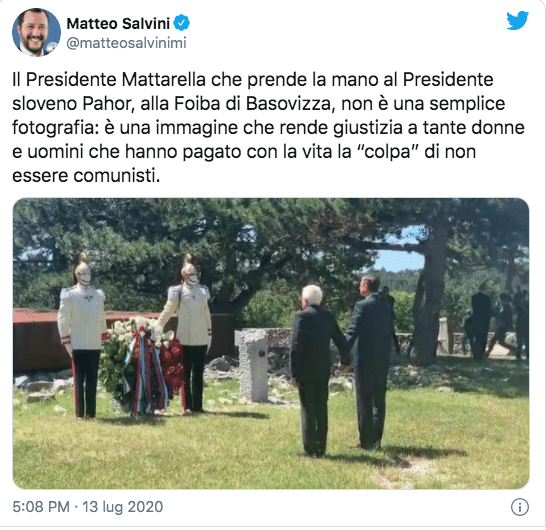Open the tweet info icon
Screen dimensions: 546x530
coord(520,507)
